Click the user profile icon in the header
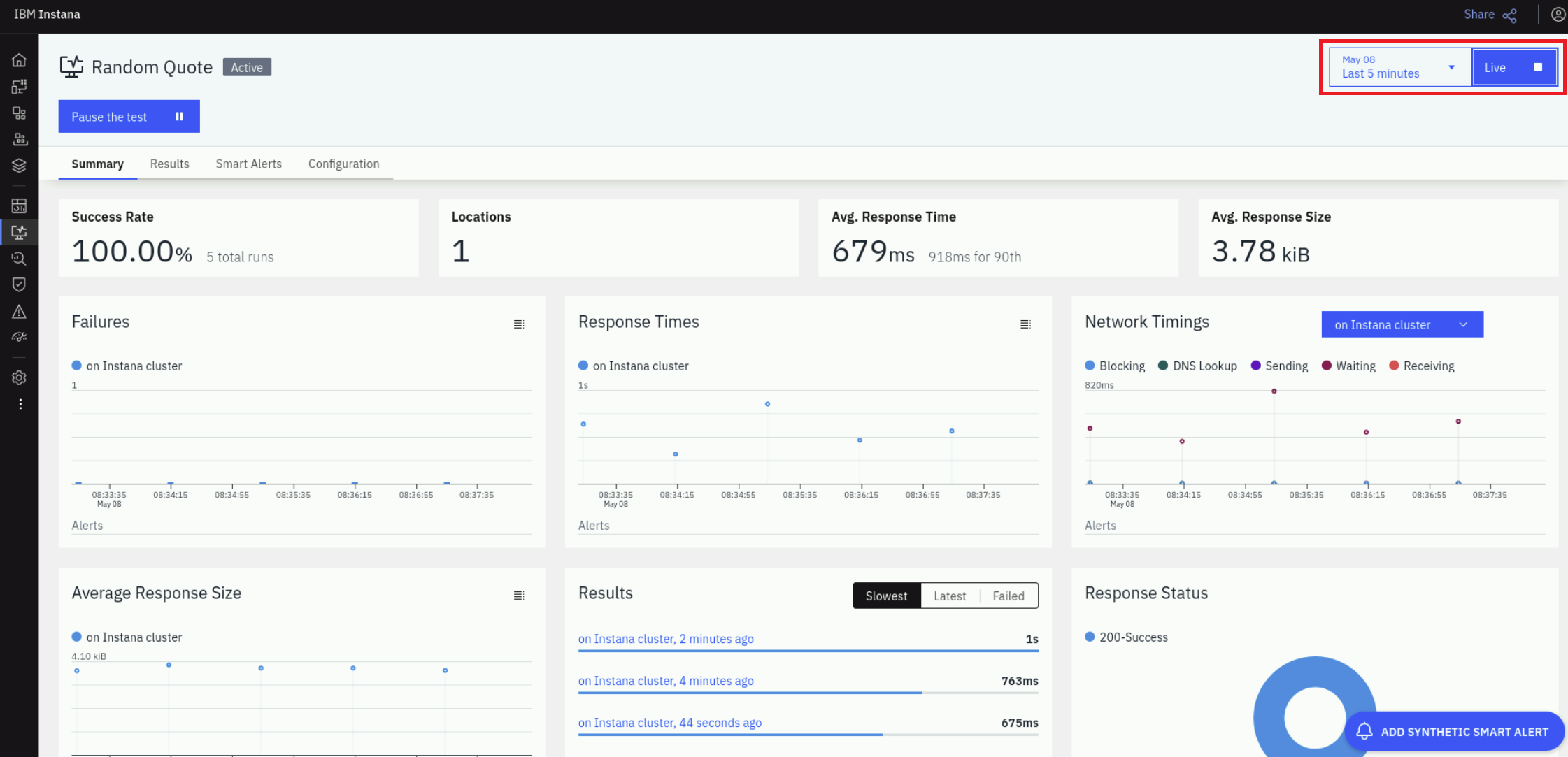This screenshot has height=757, width=1568. [1558, 15]
